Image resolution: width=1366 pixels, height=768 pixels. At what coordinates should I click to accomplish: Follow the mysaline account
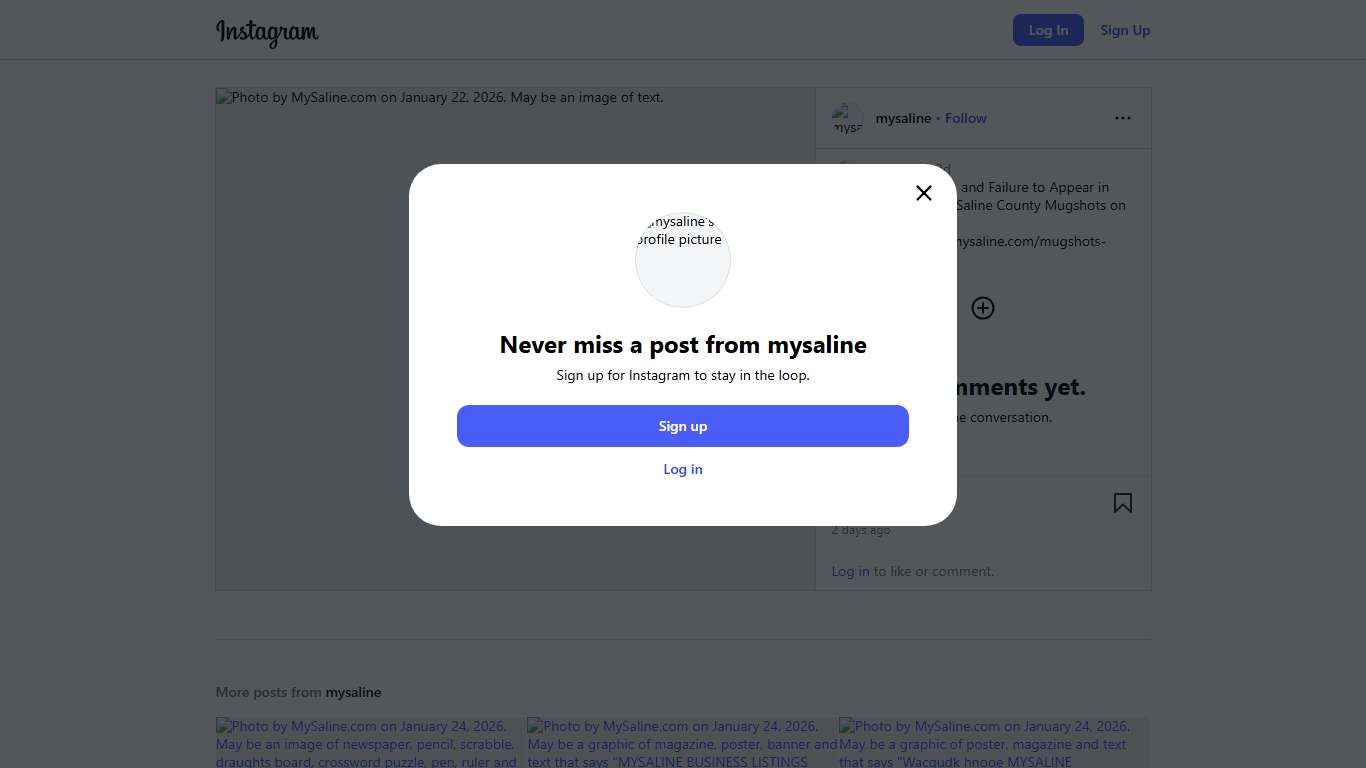pyautogui.click(x=965, y=118)
